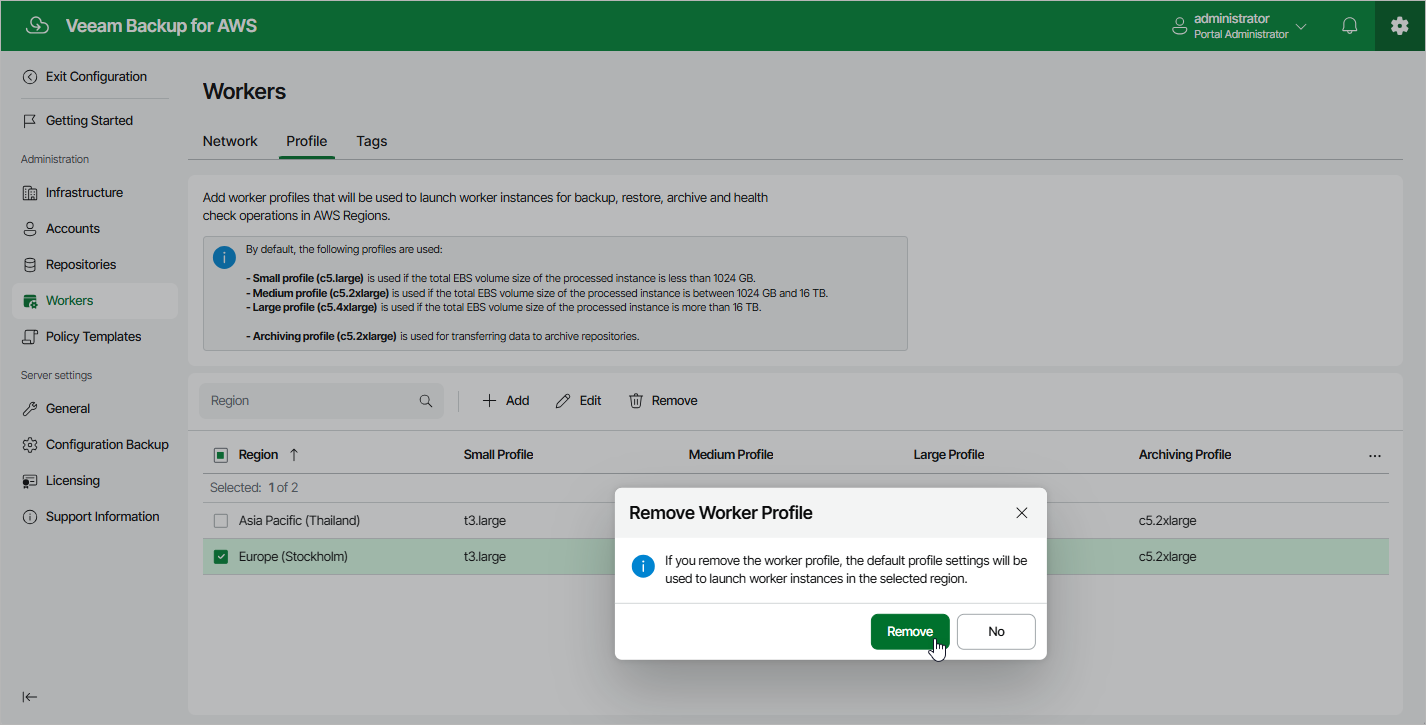Image resolution: width=1426 pixels, height=725 pixels.
Task: Expand the administrator account dropdown chevron
Action: click(1301, 27)
